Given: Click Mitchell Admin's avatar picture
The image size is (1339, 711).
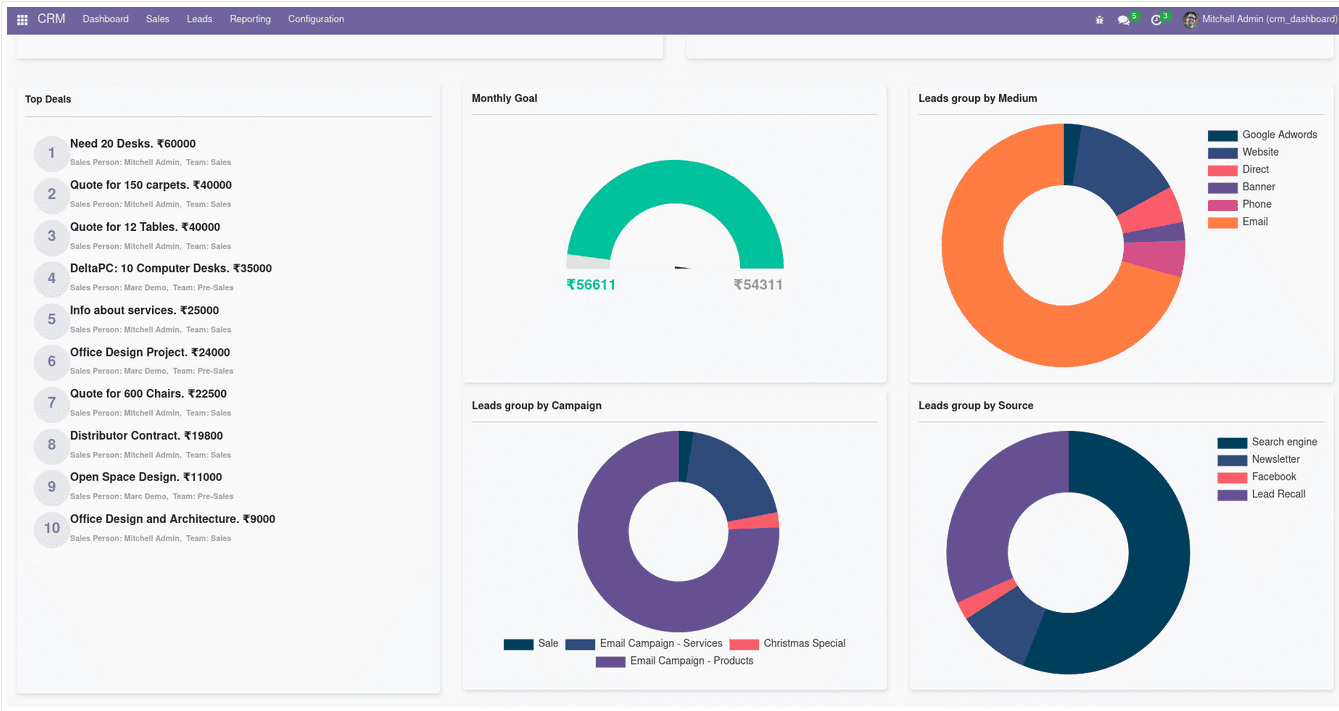Looking at the screenshot, I should 1190,19.
